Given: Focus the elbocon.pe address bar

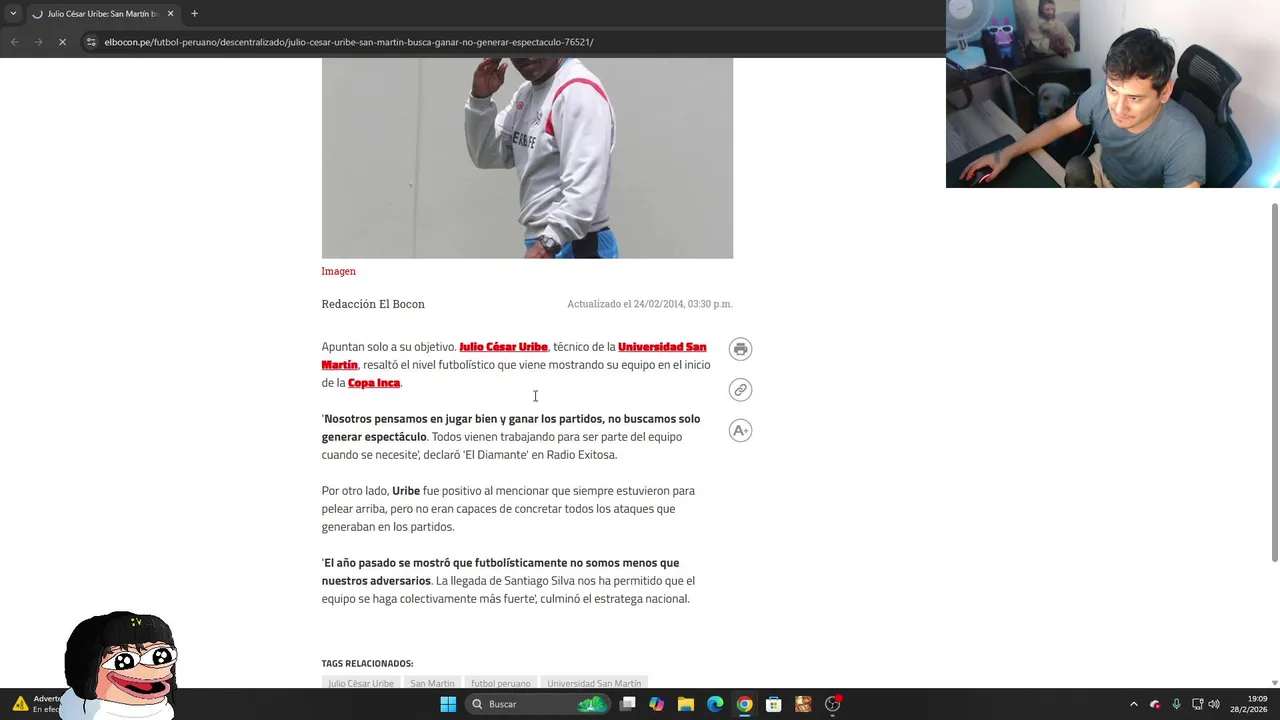Looking at the screenshot, I should point(349,42).
